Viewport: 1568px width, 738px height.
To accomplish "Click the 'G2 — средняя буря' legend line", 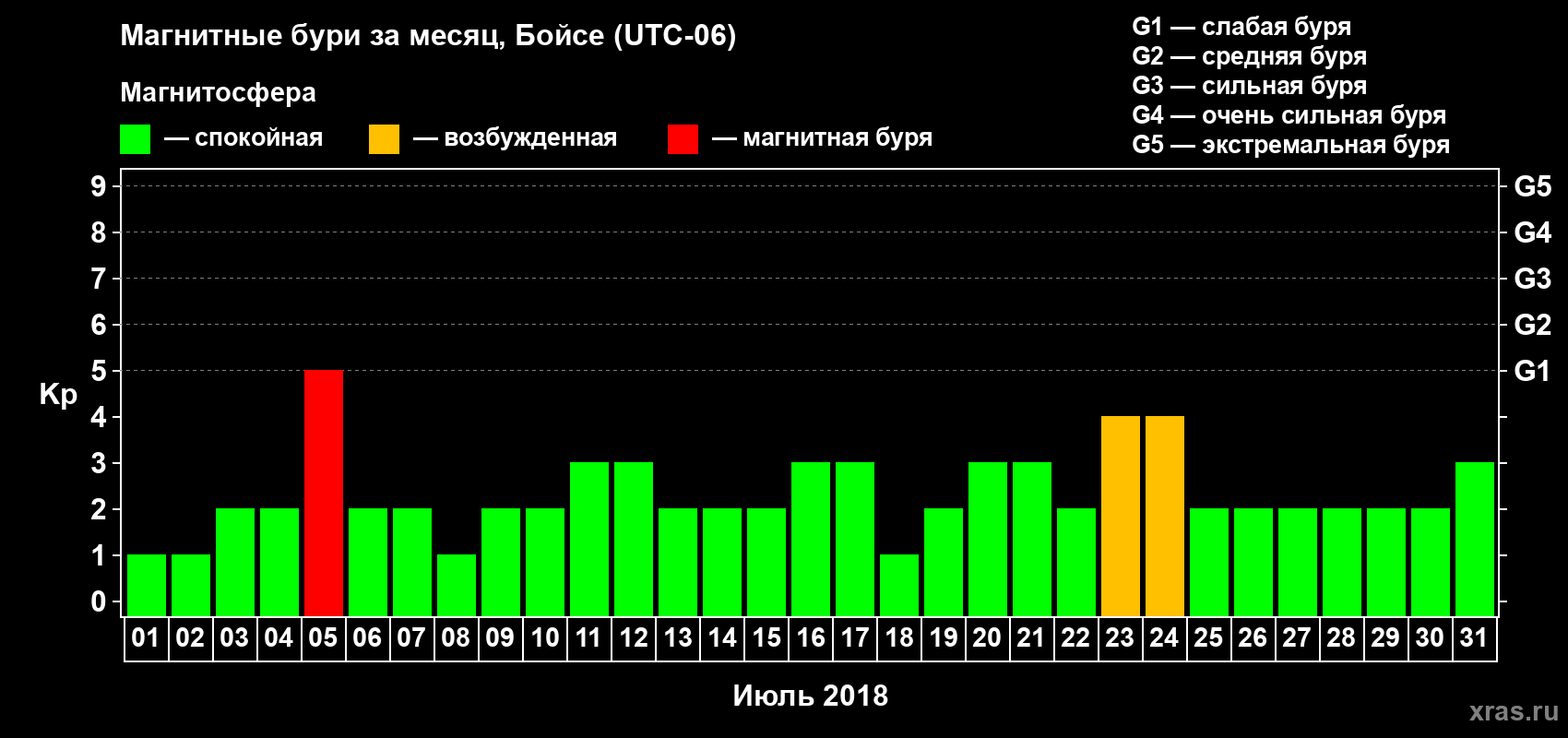I will coord(1249,56).
